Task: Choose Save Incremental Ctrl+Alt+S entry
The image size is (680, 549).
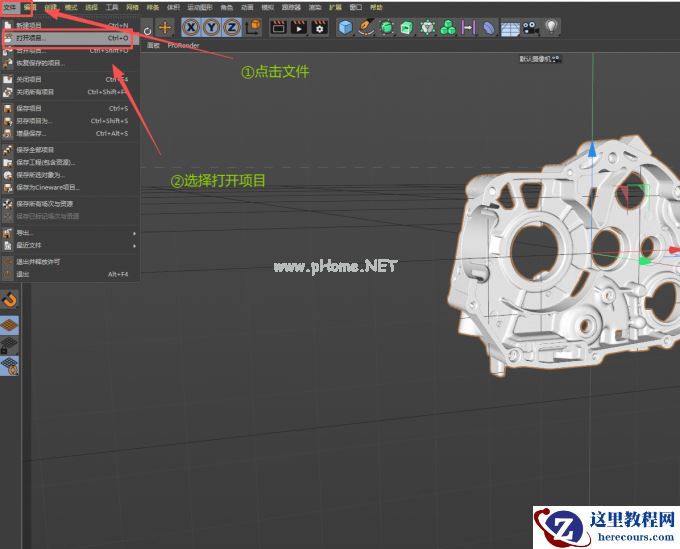Action: point(69,134)
